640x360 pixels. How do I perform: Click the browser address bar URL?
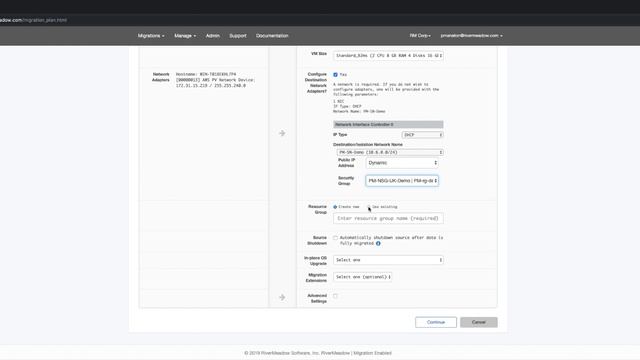(33, 20)
